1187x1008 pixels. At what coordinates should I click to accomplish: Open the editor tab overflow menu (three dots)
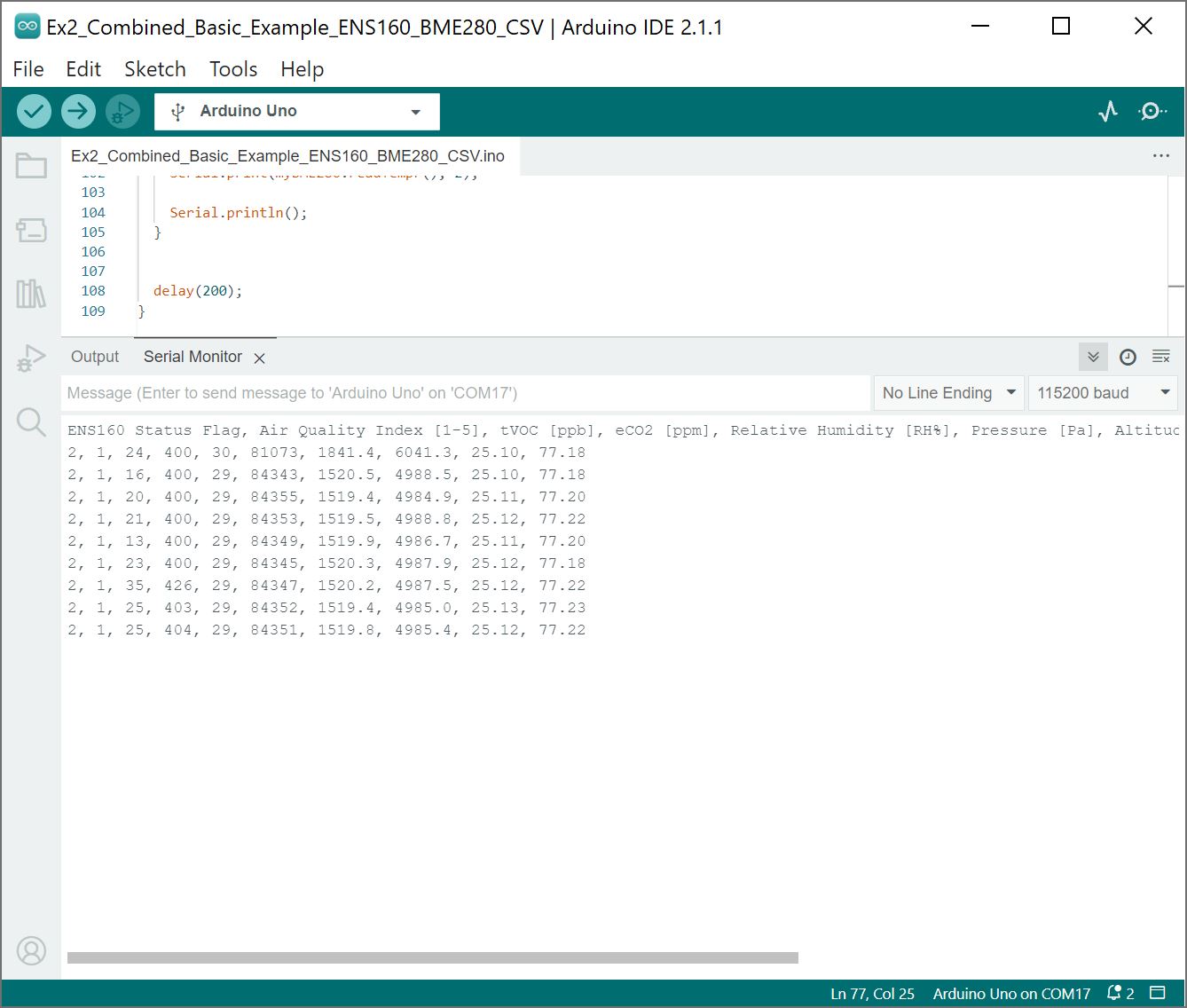click(1160, 156)
